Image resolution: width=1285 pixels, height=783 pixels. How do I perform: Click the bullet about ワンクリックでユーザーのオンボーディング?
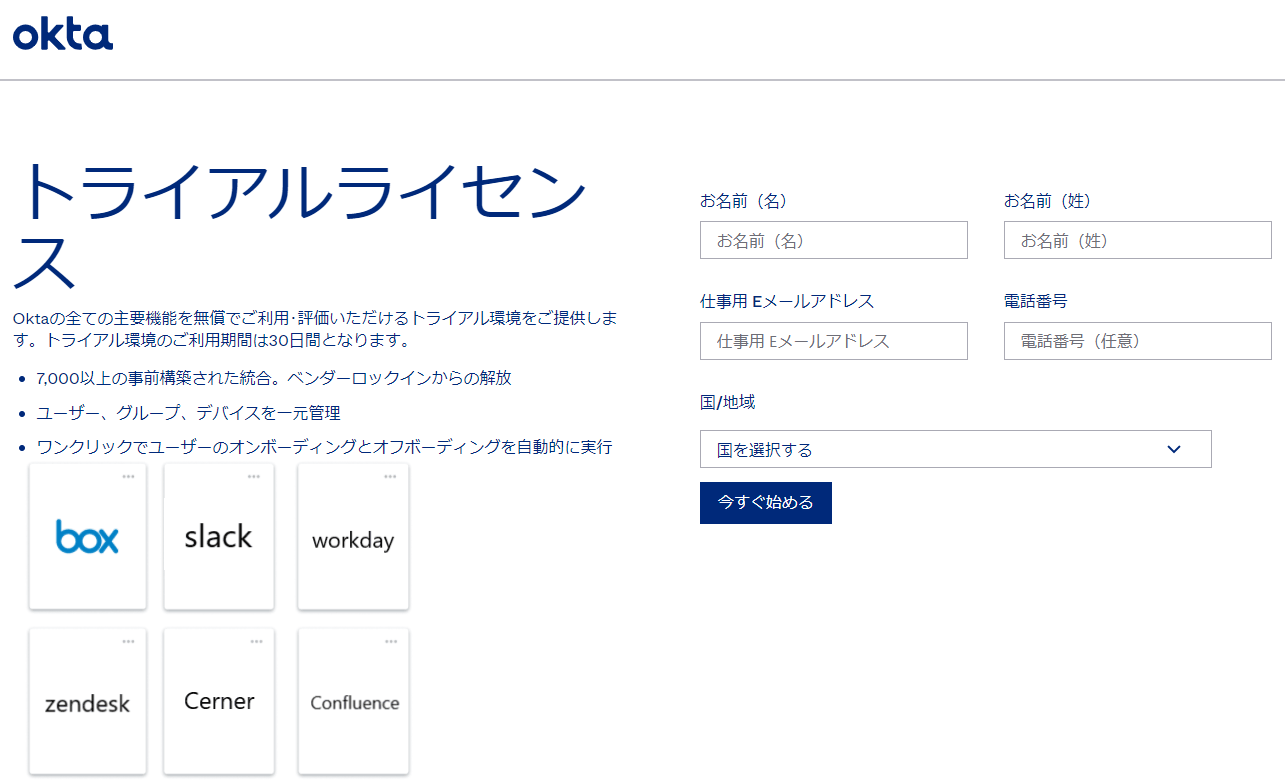tap(324, 447)
